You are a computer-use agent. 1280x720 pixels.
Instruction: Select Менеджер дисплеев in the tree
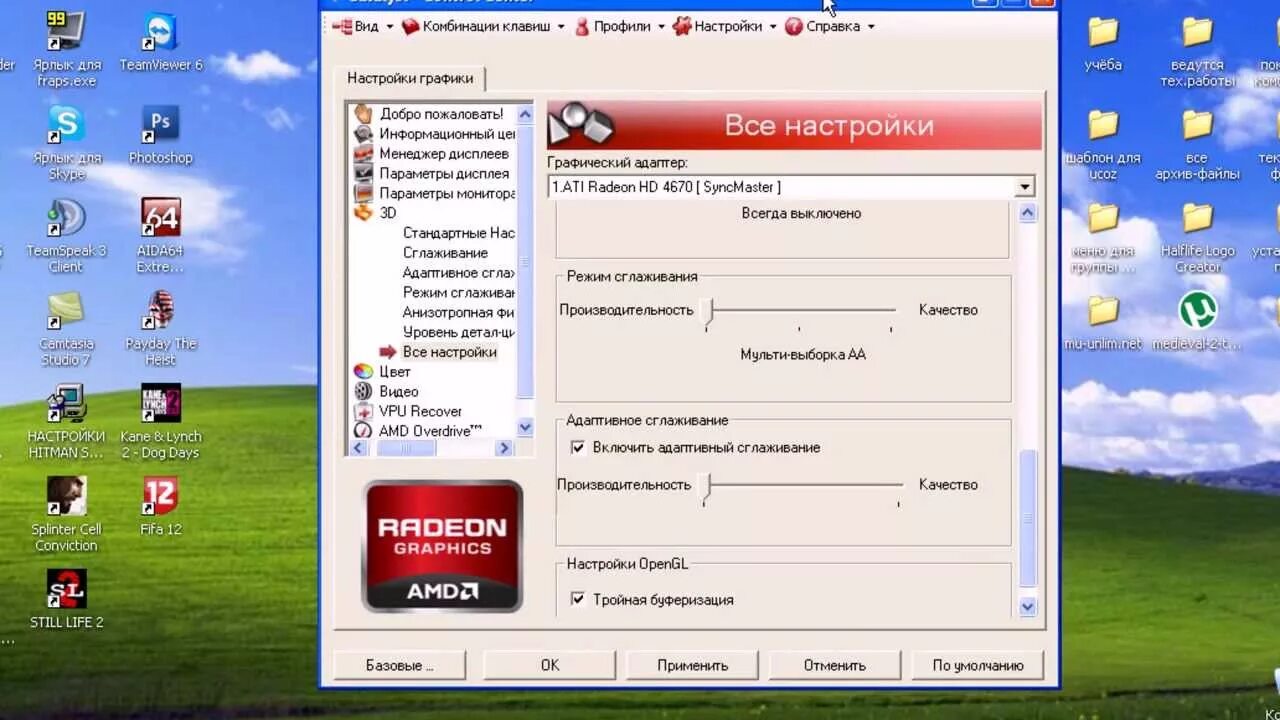tap(444, 154)
